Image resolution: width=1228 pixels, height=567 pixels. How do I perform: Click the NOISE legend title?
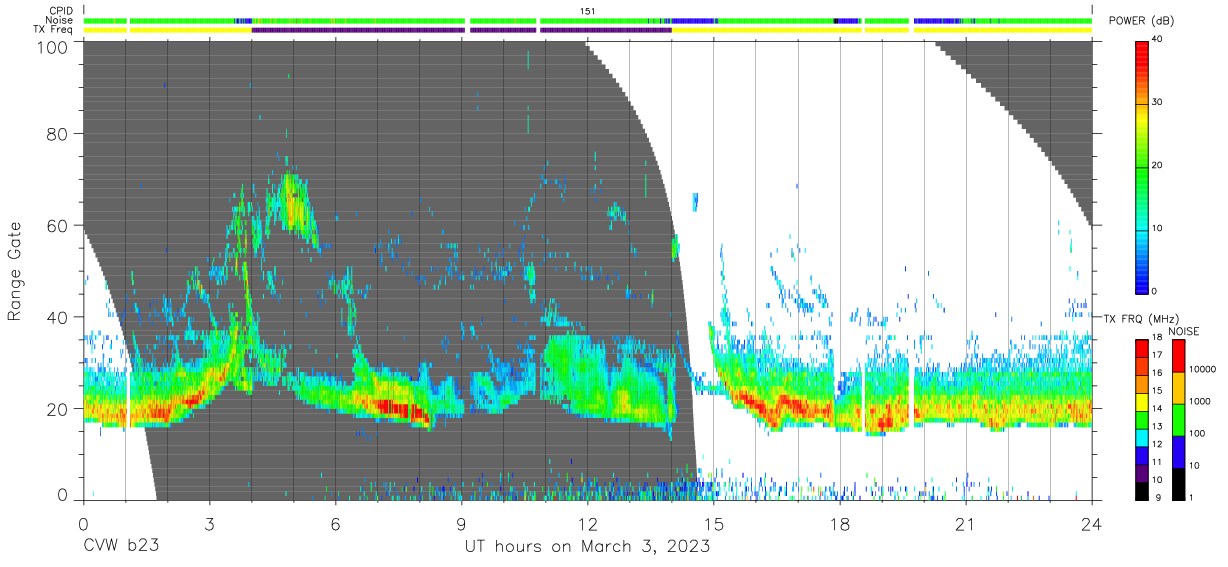tap(1186, 331)
